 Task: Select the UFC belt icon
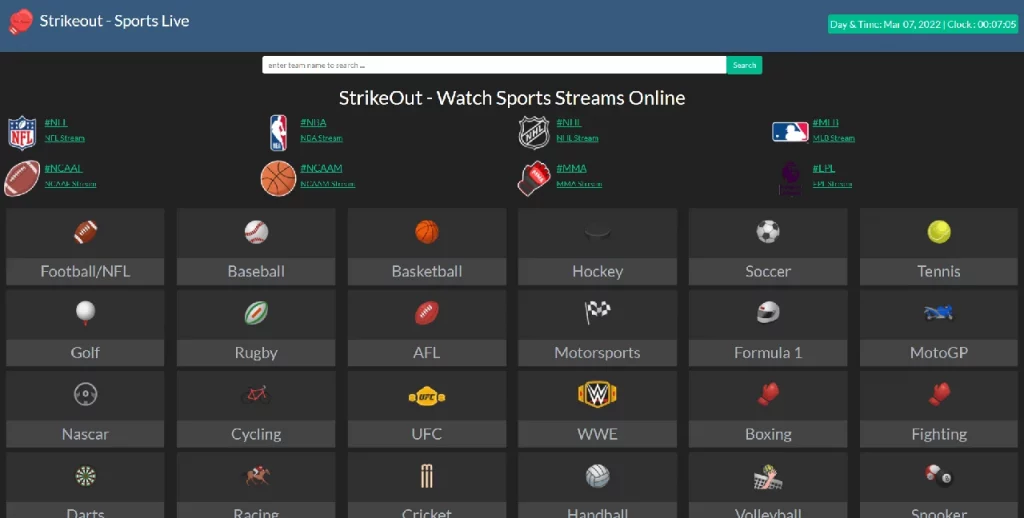[x=427, y=396]
